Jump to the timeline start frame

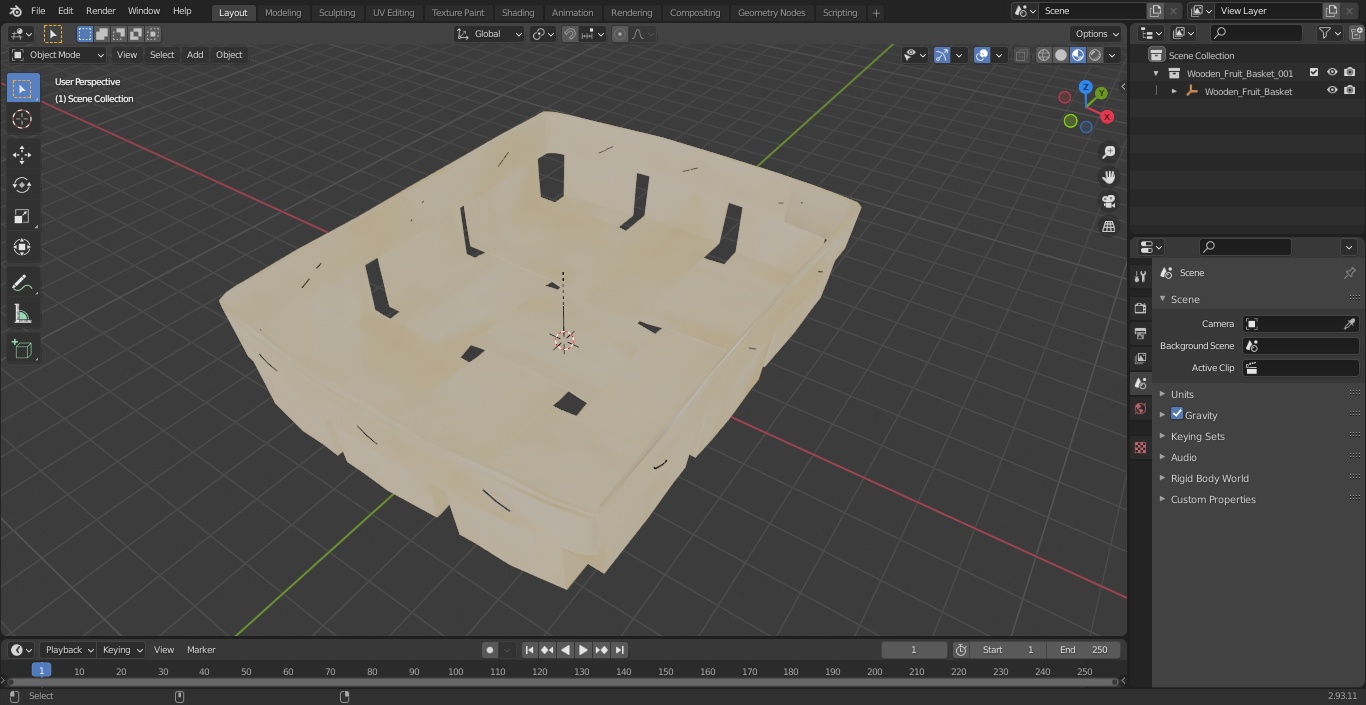pyautogui.click(x=530, y=650)
